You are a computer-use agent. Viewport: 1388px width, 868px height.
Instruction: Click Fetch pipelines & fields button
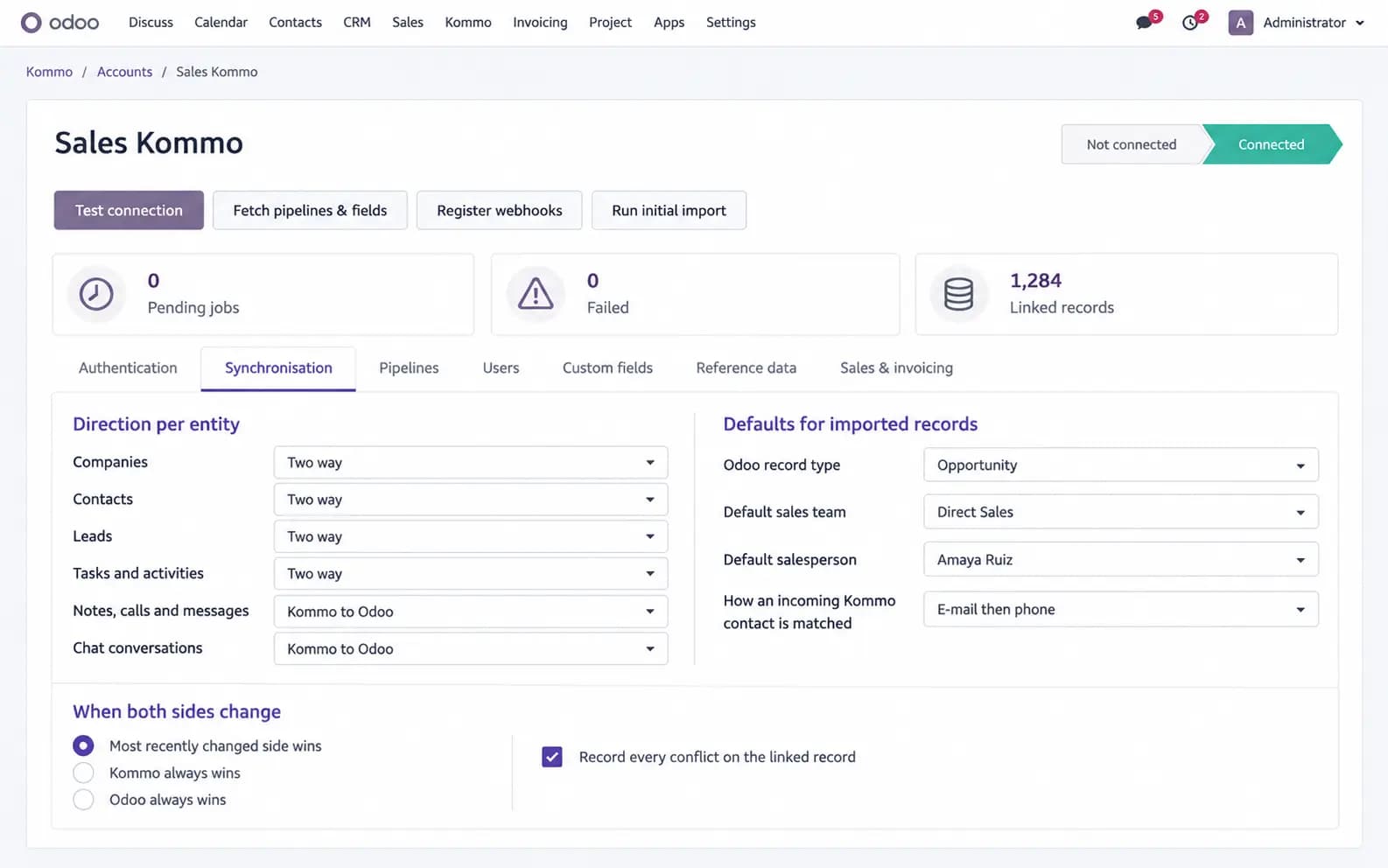tap(310, 210)
